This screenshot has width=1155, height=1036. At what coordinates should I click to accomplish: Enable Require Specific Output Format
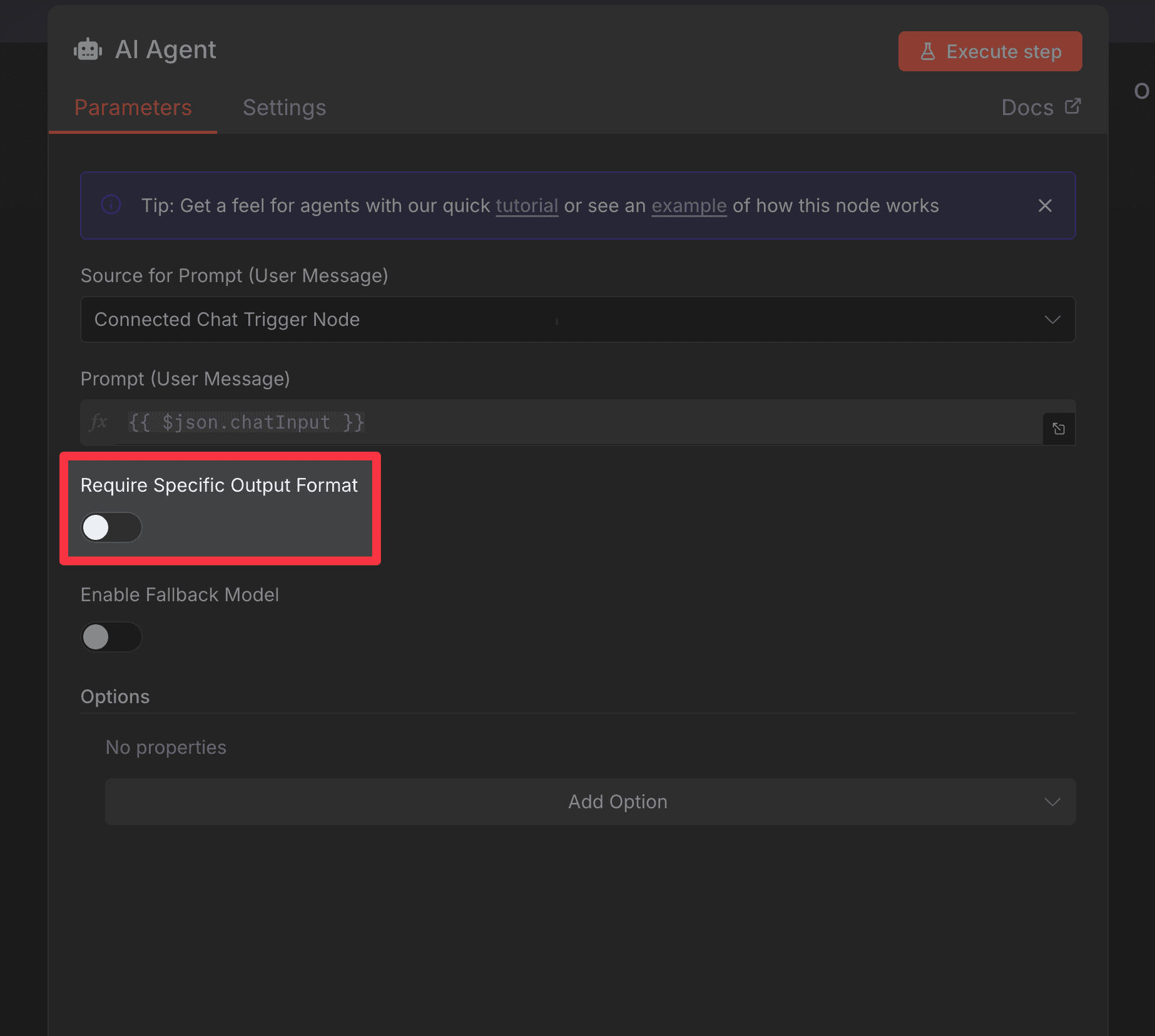[x=111, y=527]
